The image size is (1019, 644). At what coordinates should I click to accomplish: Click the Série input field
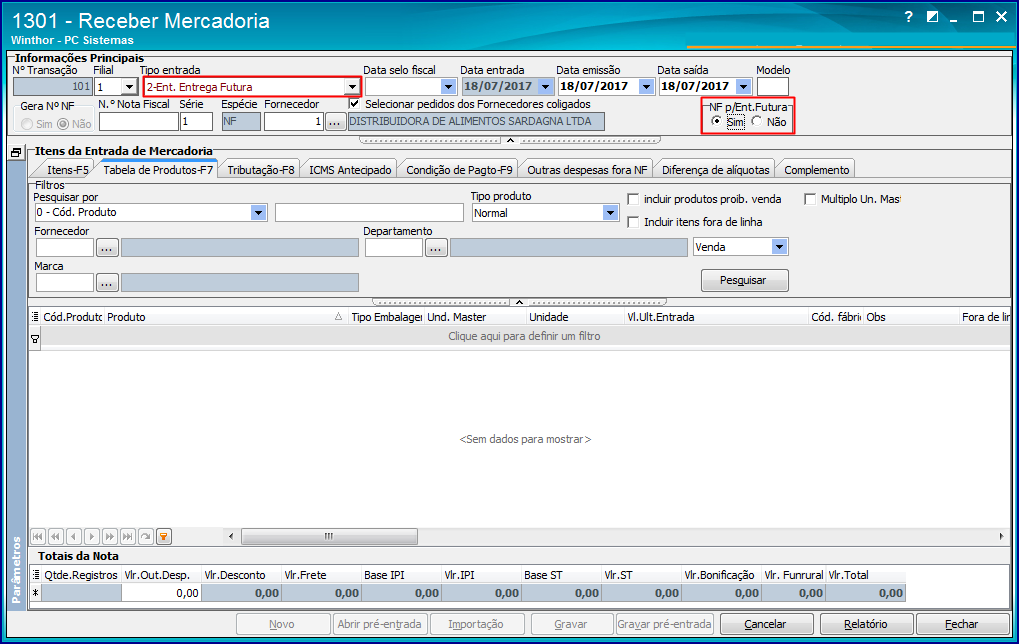tap(196, 122)
